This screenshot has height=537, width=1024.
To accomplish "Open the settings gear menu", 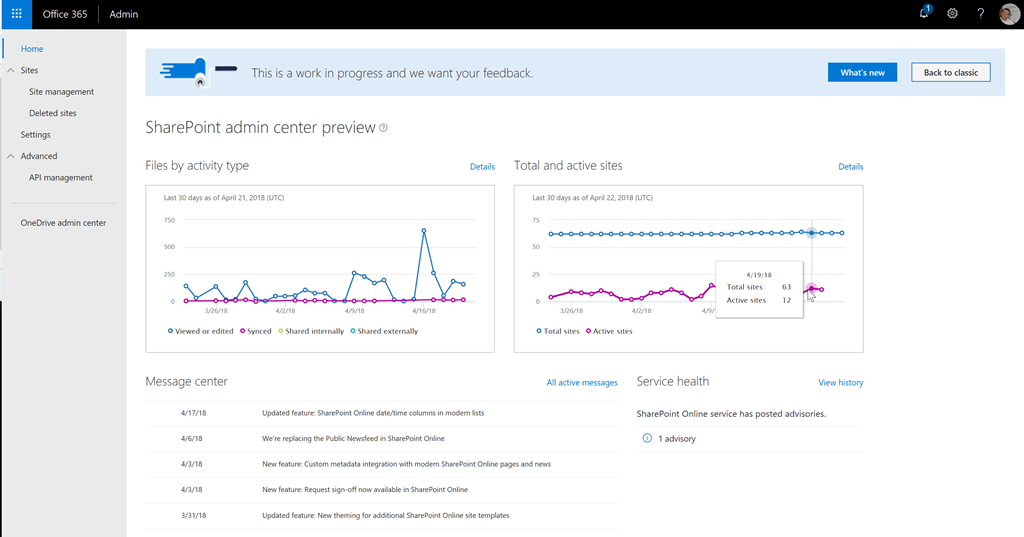I will coord(952,14).
